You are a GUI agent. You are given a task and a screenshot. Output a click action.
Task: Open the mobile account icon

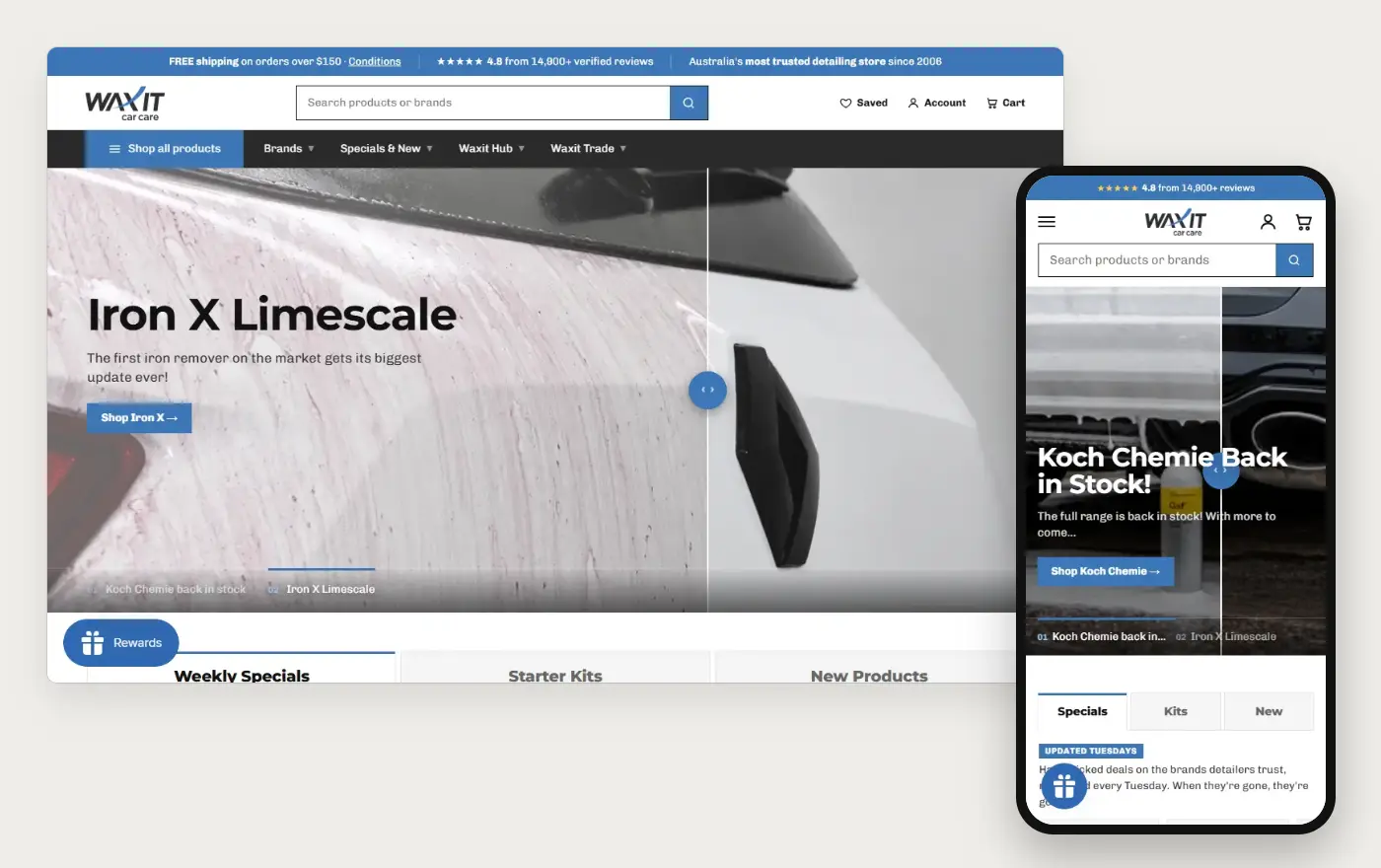[1268, 222]
